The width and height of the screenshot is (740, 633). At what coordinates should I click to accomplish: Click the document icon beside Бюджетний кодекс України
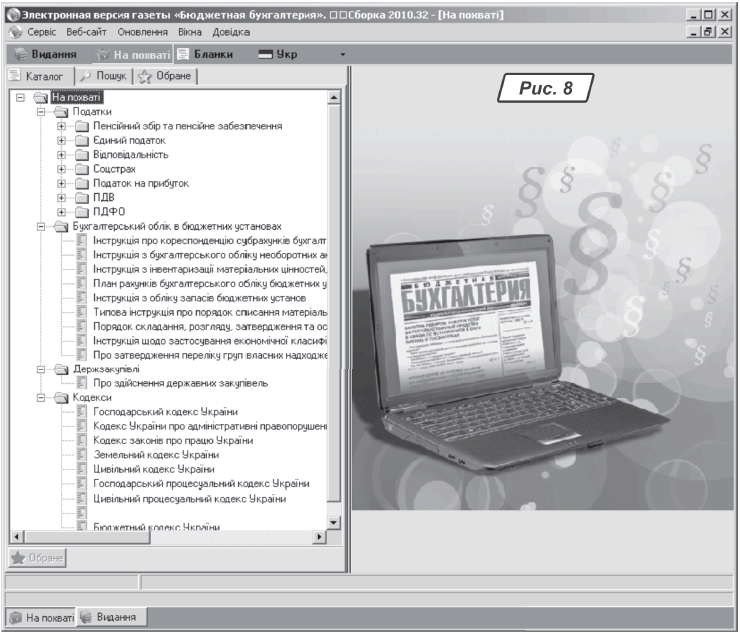[x=82, y=526]
